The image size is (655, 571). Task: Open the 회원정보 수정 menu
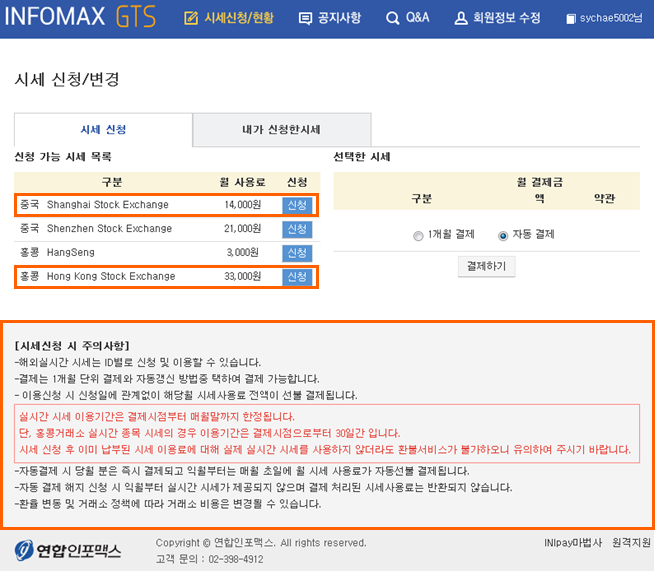[506, 18]
